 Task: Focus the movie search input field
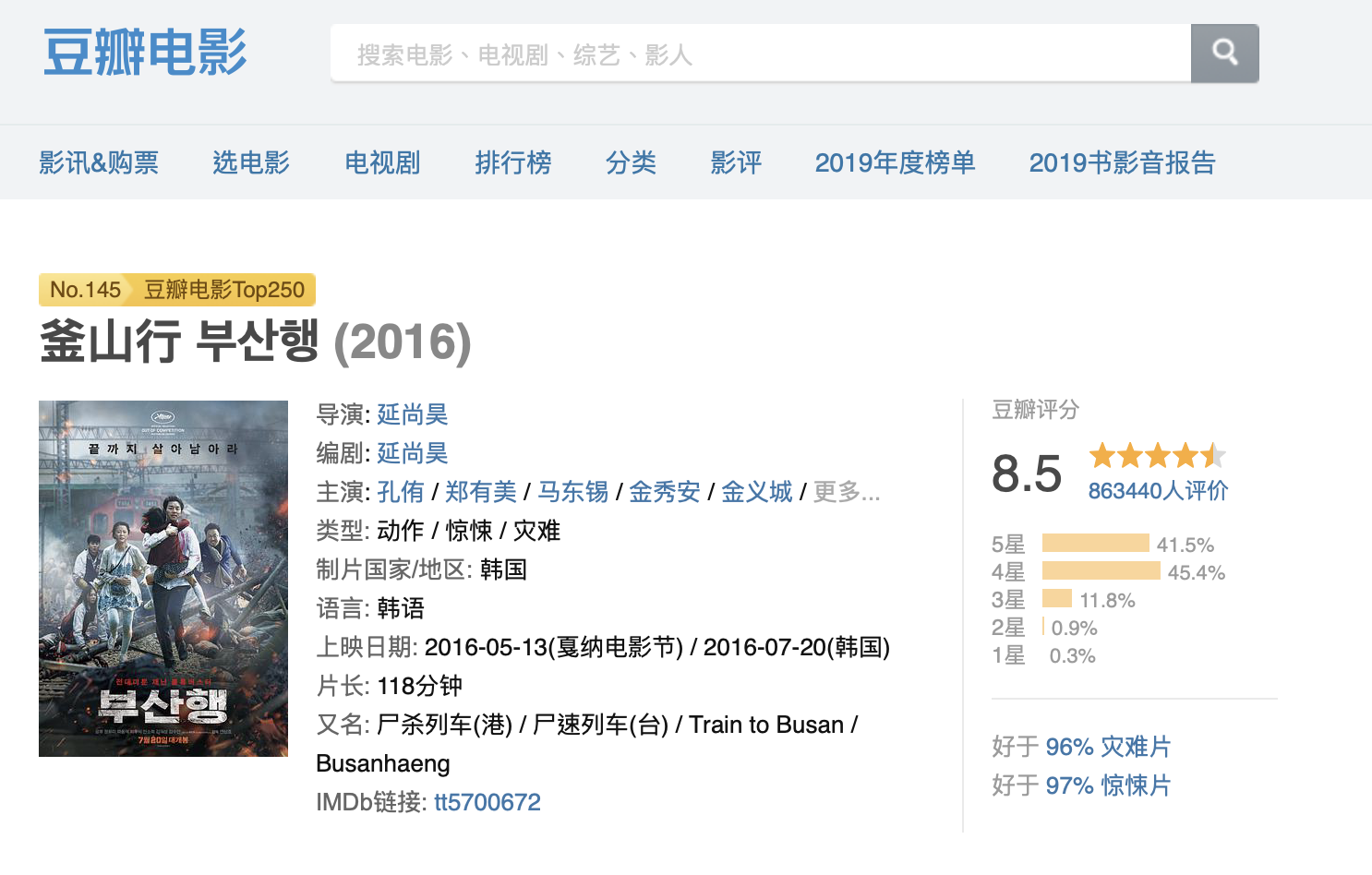point(760,54)
